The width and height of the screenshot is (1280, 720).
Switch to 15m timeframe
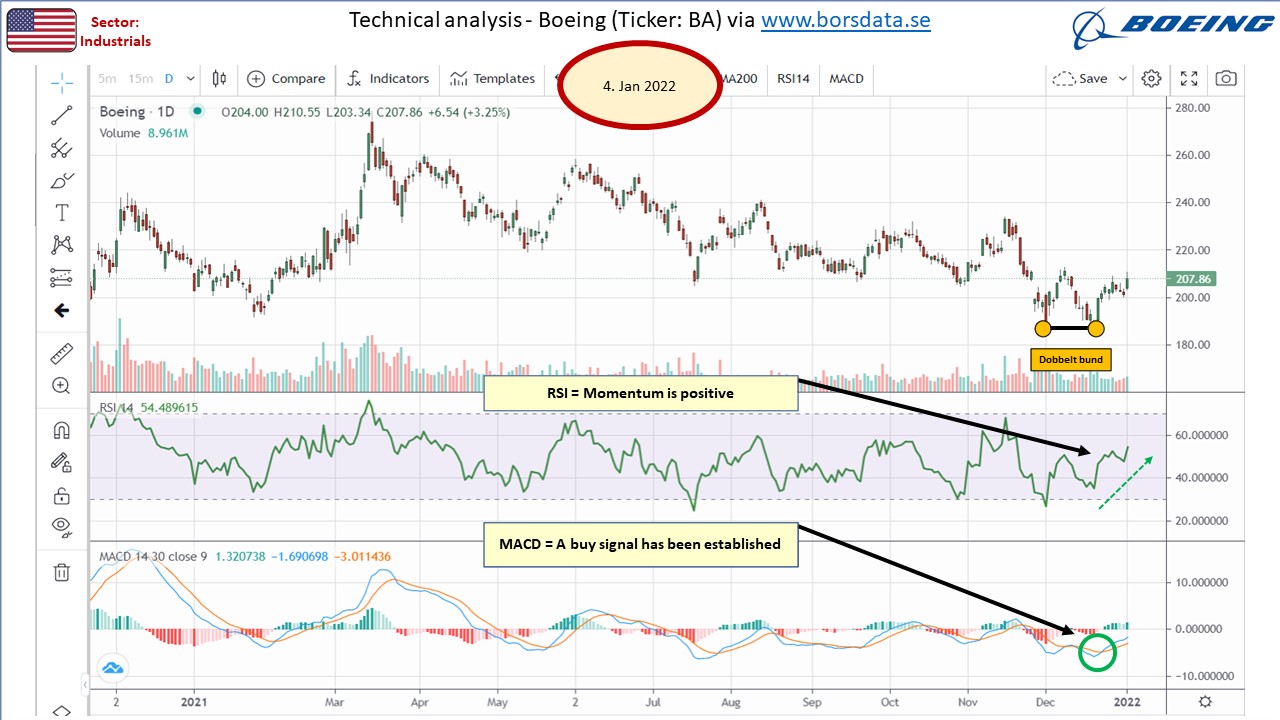141,78
